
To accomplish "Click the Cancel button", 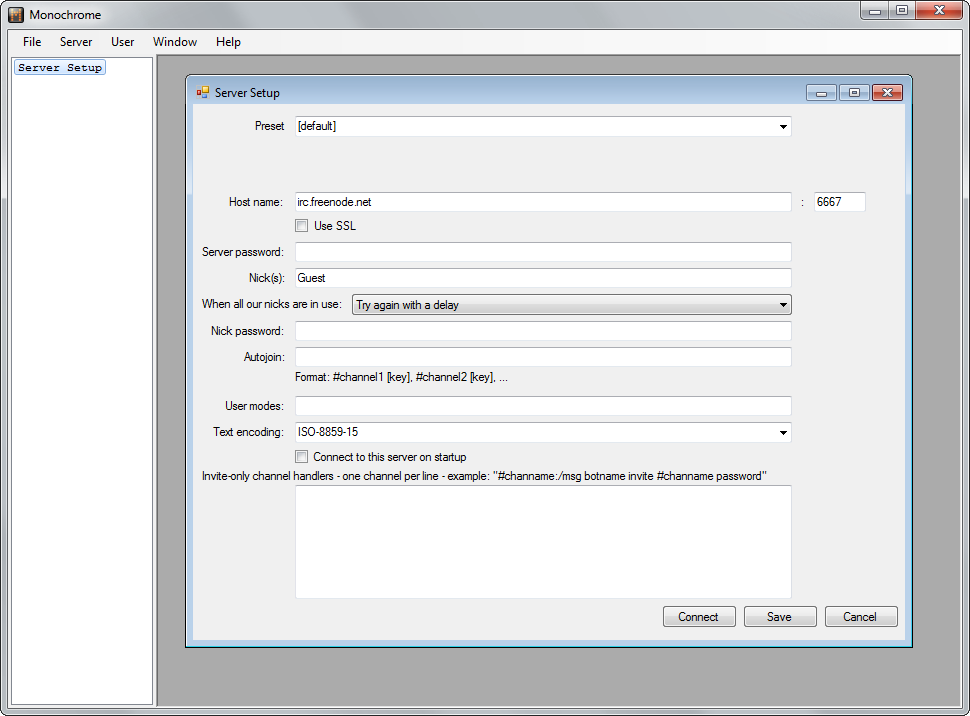I will click(861, 617).
